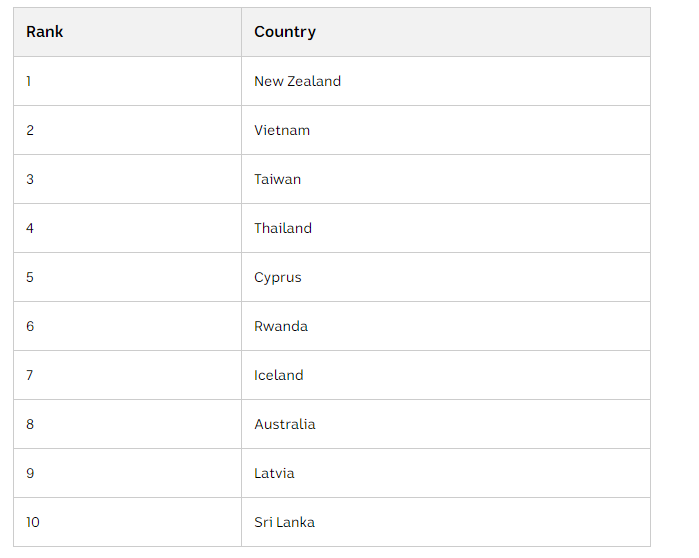Click rank number 3 cell
This screenshot has height=558, width=699.
127,179
